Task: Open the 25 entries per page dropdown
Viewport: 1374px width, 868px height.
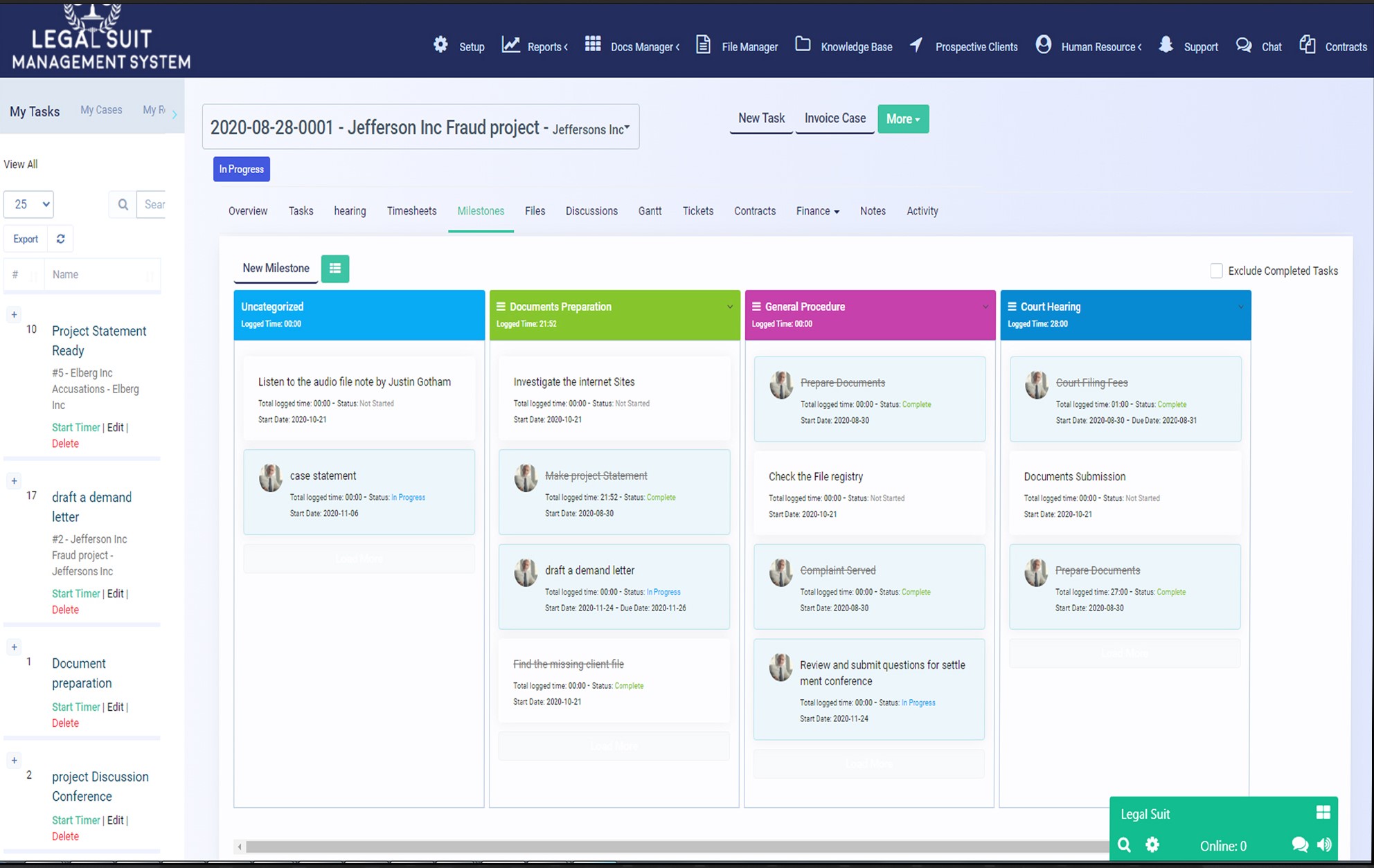Action: point(29,204)
